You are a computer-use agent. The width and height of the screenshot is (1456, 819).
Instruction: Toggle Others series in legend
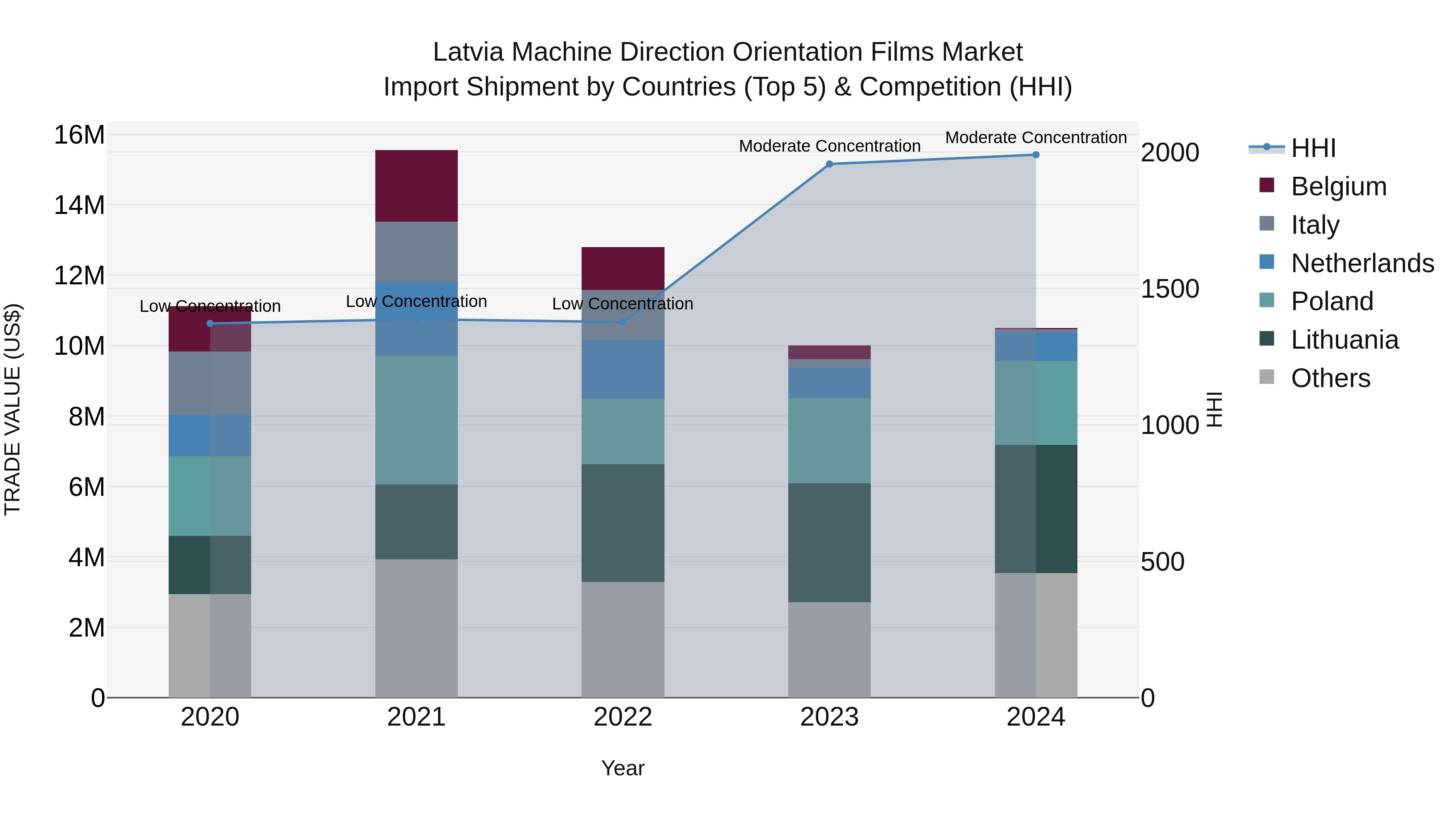(1315, 378)
